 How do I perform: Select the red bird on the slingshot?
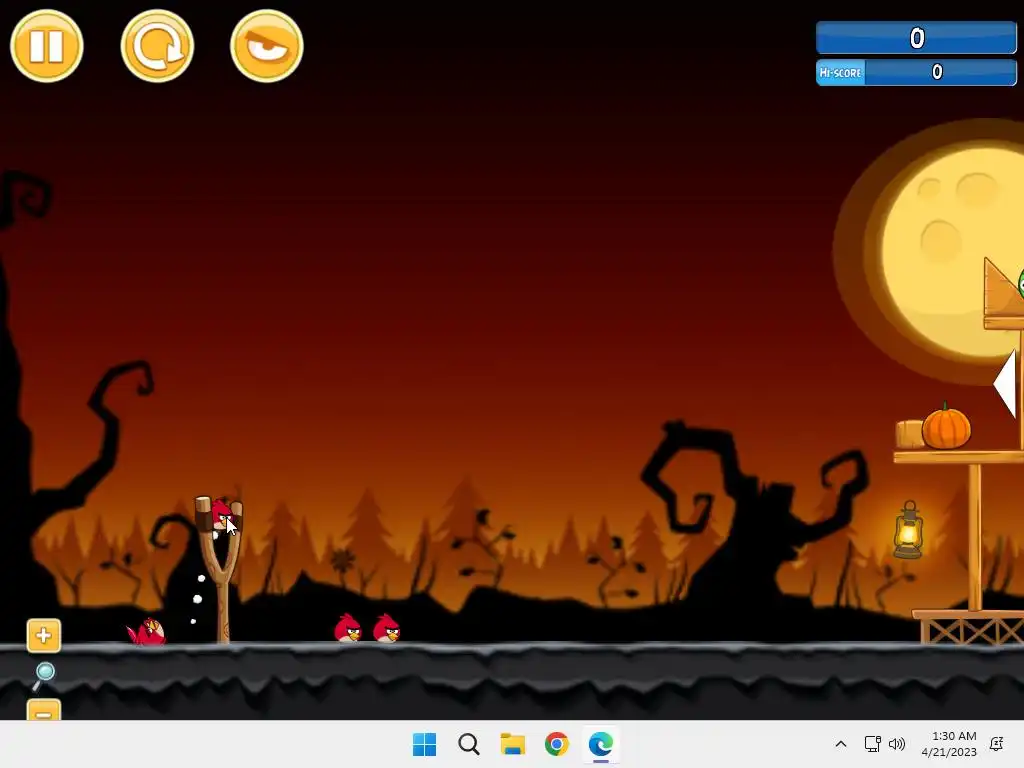[x=222, y=514]
